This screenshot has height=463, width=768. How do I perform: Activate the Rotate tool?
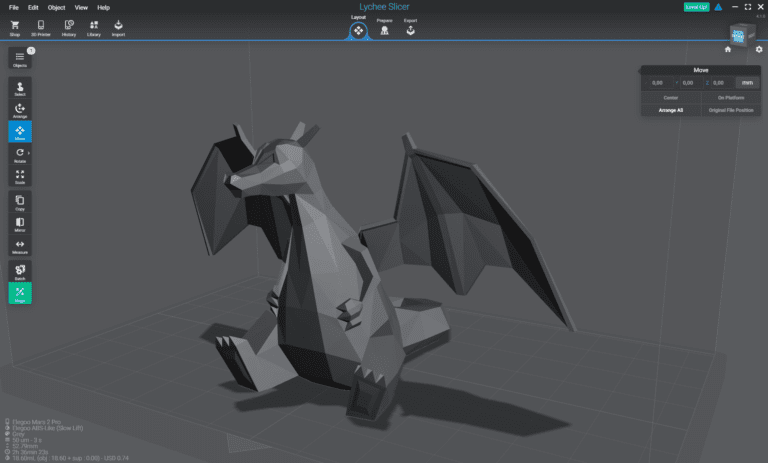20,154
